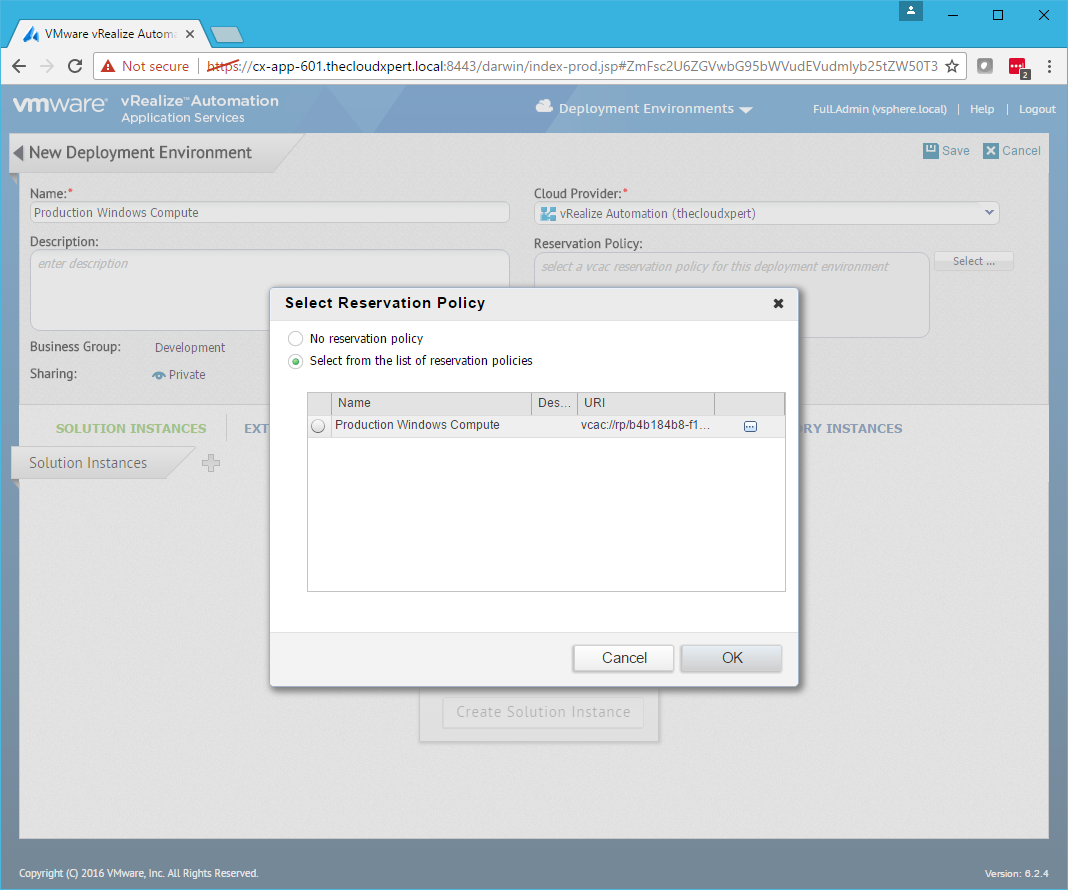Open Chrome three-dot menu
Viewport: 1068px width, 890px height.
click(1049, 66)
